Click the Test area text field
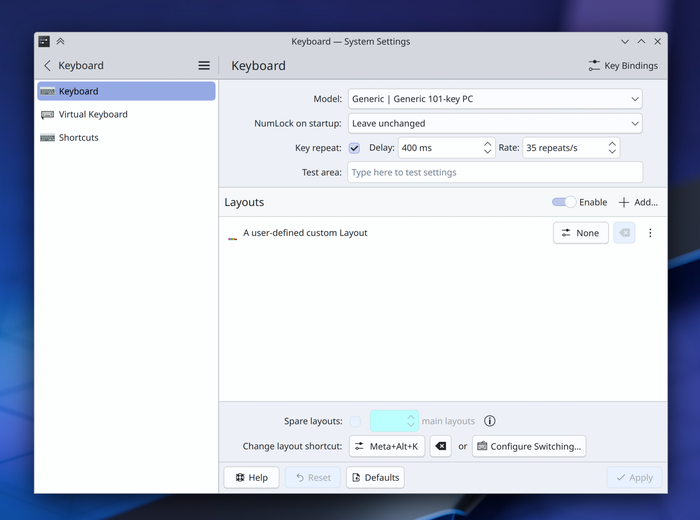The height and width of the screenshot is (520, 700). tap(495, 172)
